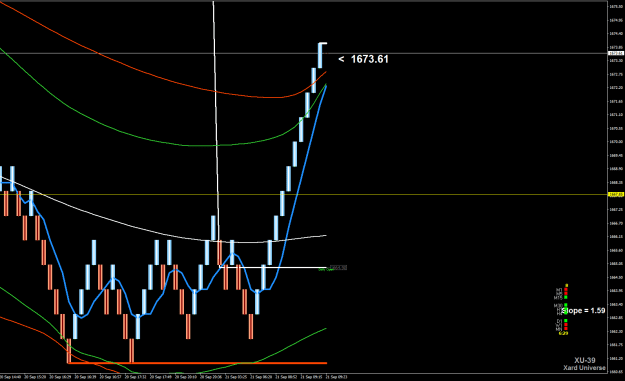Select the yellow horizontal price line

303,194
